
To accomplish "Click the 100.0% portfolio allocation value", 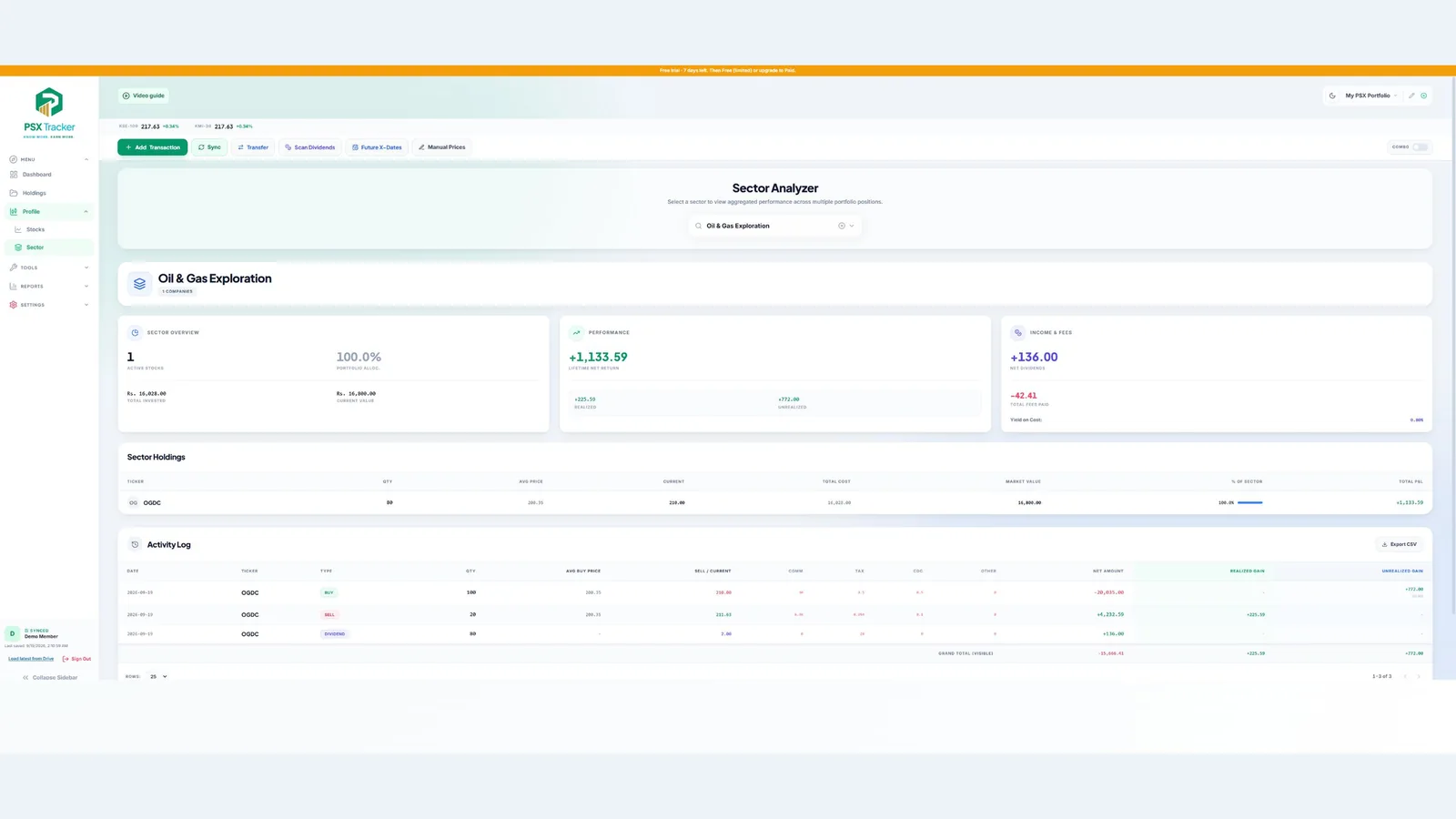I will tap(359, 358).
